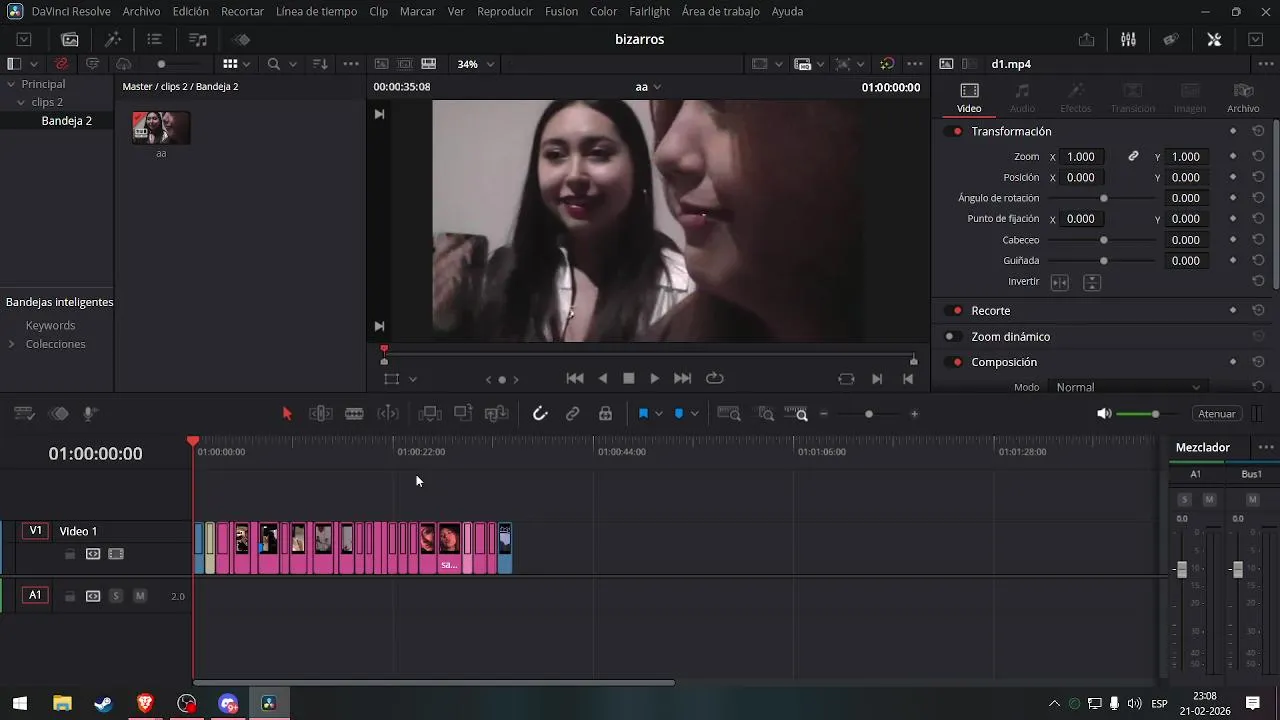Click the Detail Zoom timeline icon
This screenshot has width=1280, height=720.
pyautogui.click(x=766, y=414)
